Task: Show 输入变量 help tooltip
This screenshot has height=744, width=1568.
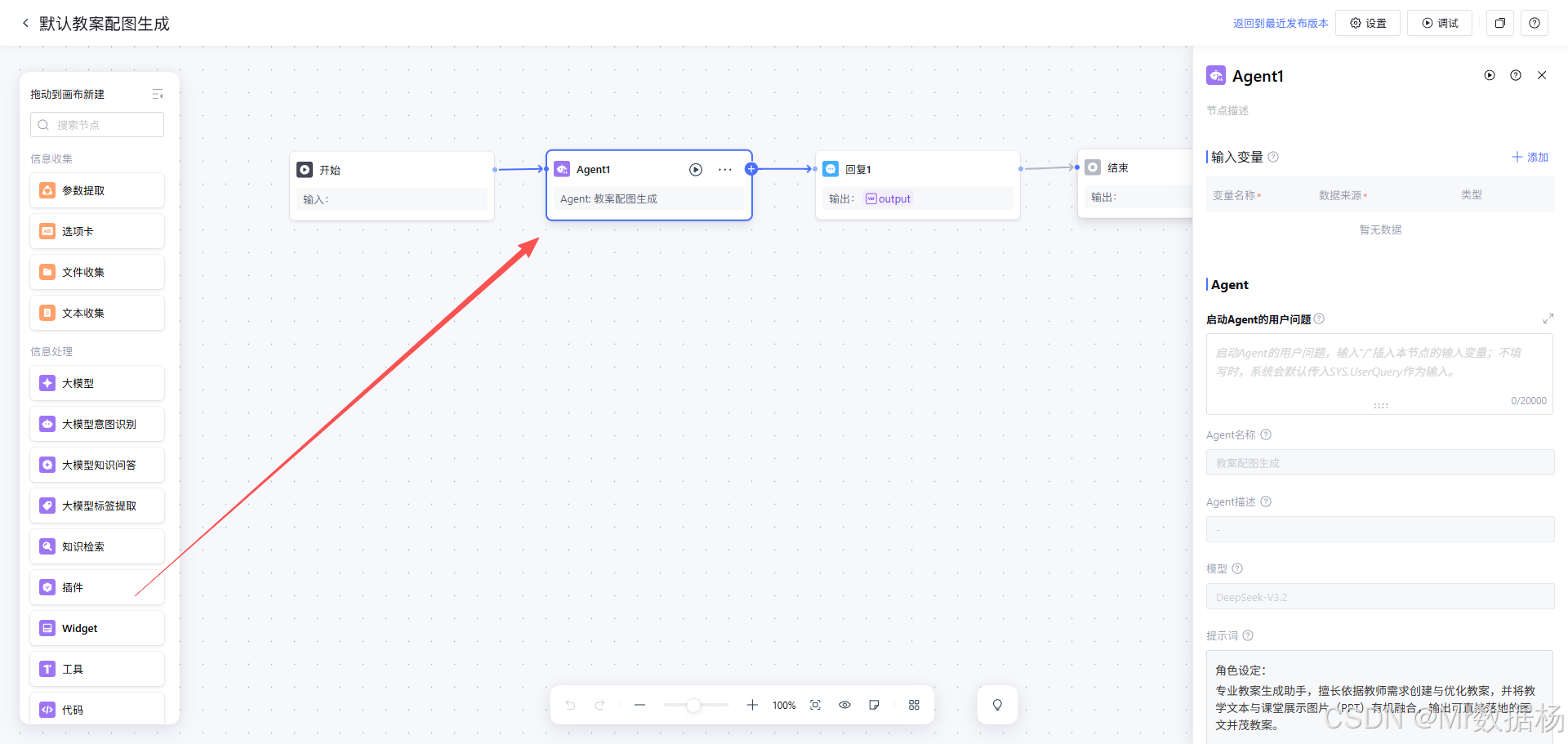Action: [1273, 157]
